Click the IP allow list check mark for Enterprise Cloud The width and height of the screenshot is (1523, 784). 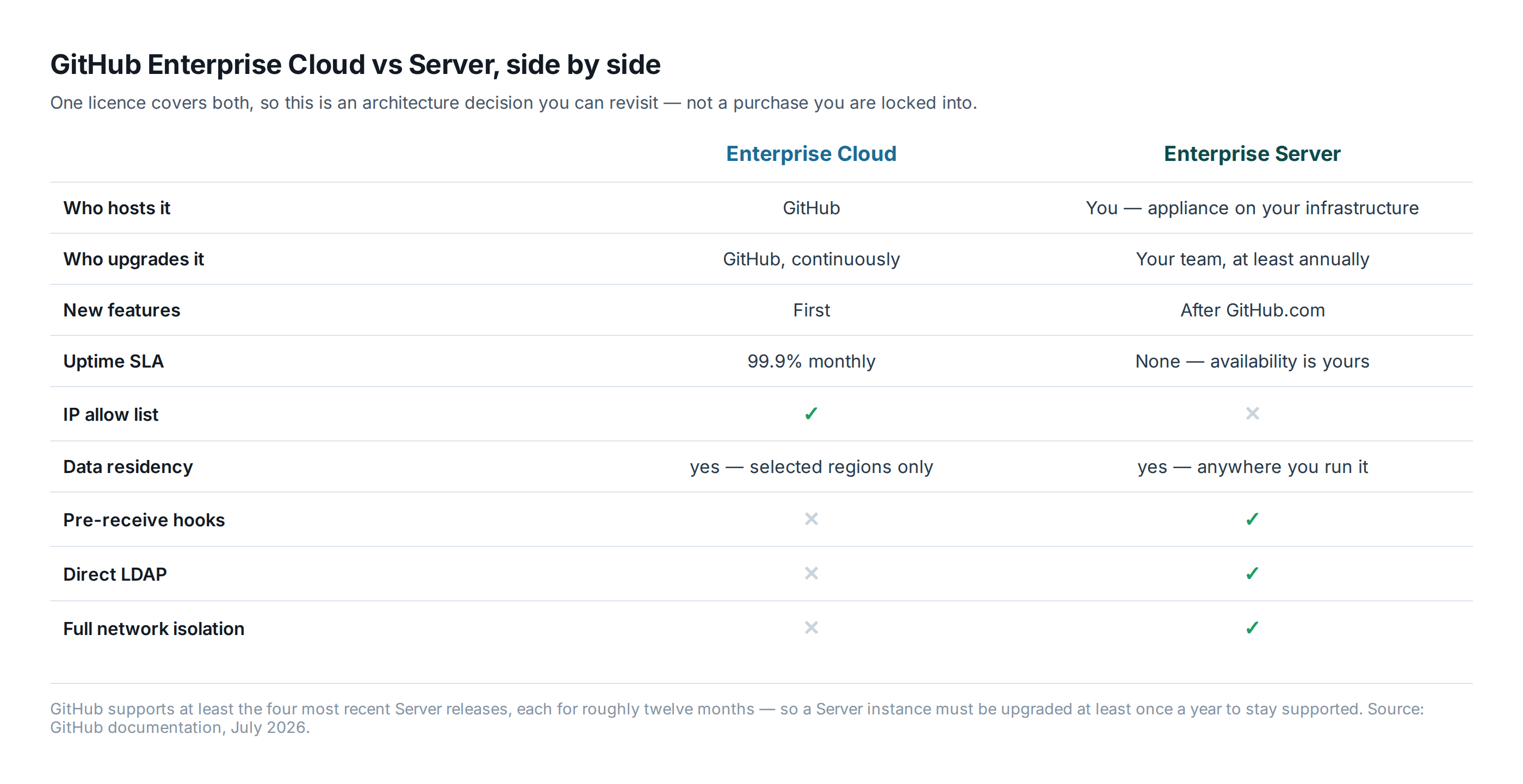pos(811,414)
